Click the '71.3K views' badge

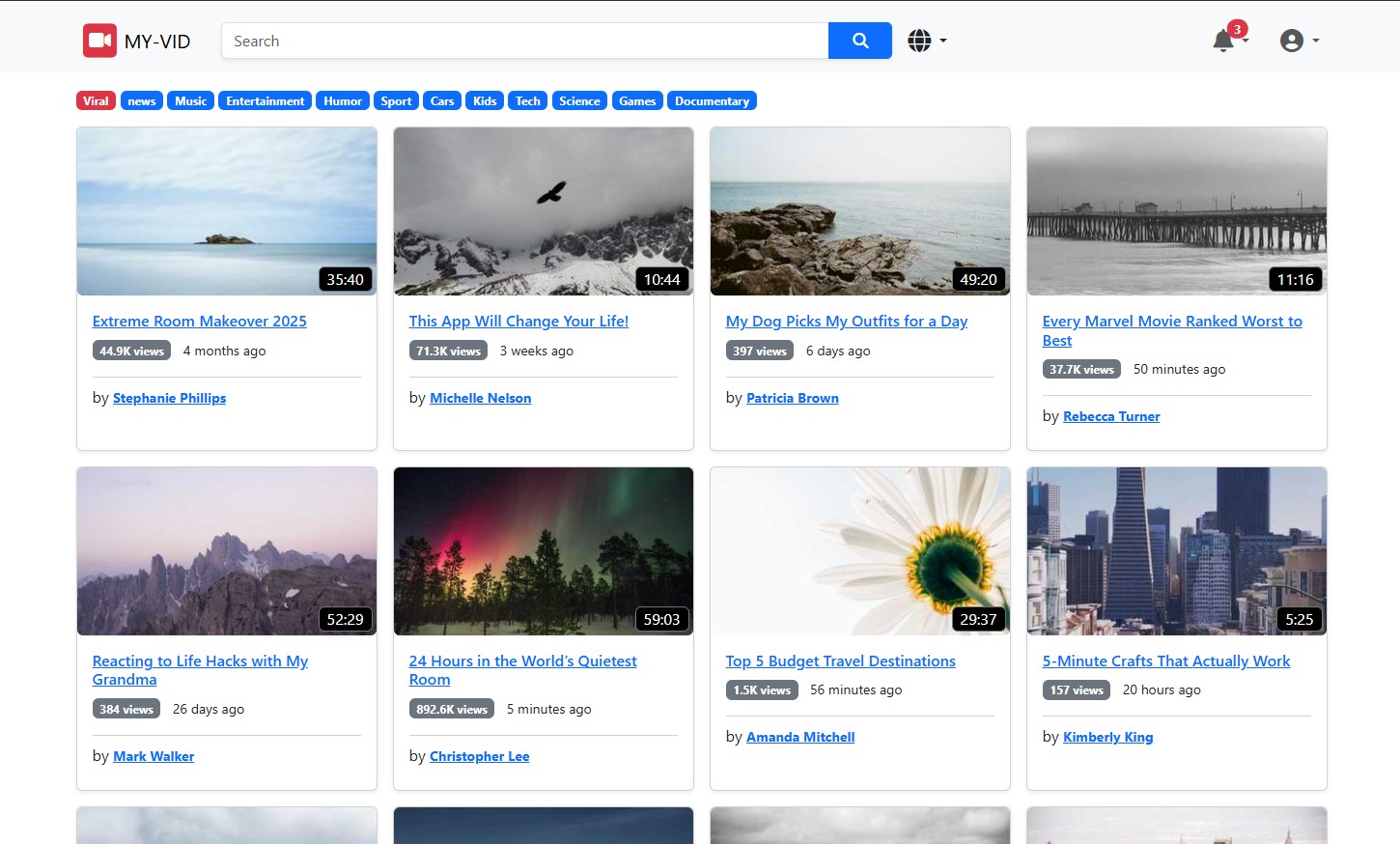coord(448,351)
